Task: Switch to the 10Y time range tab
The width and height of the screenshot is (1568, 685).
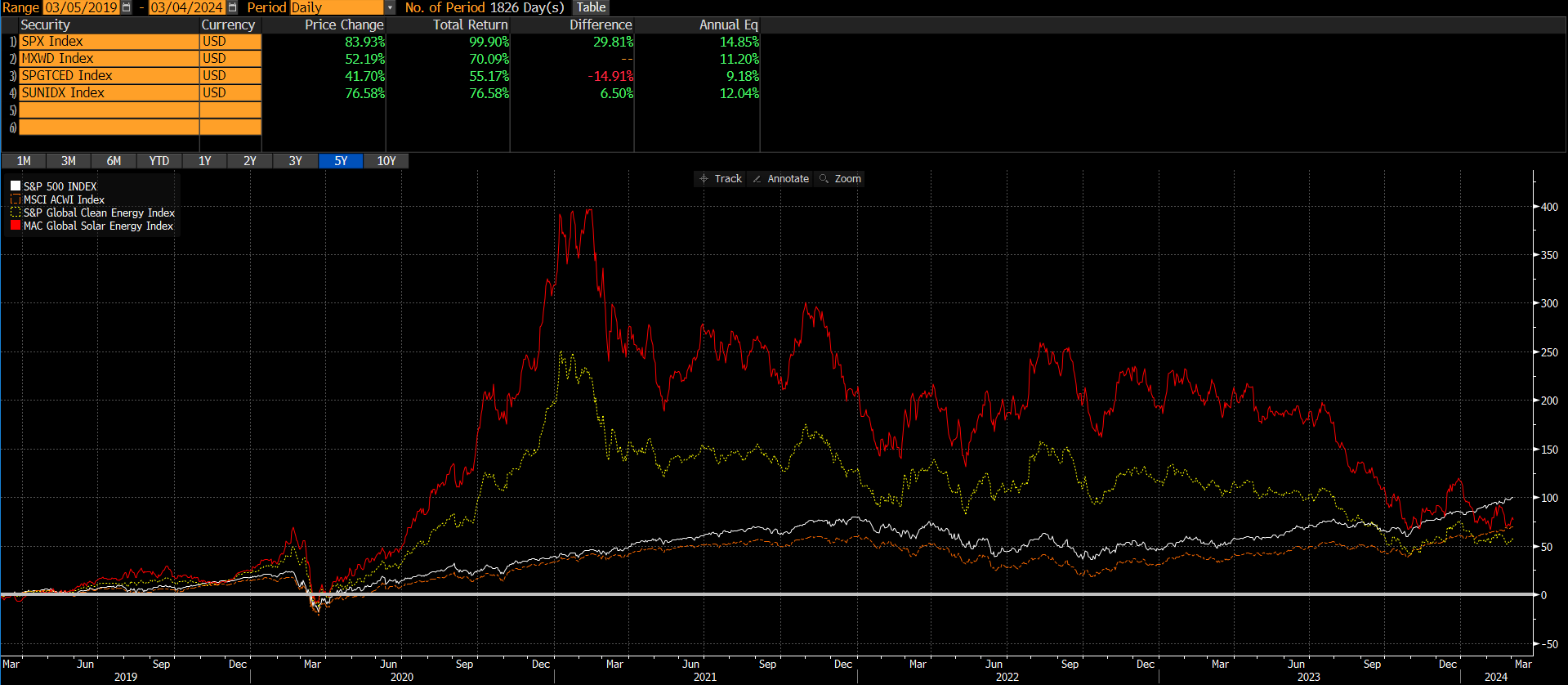Action: tap(386, 161)
